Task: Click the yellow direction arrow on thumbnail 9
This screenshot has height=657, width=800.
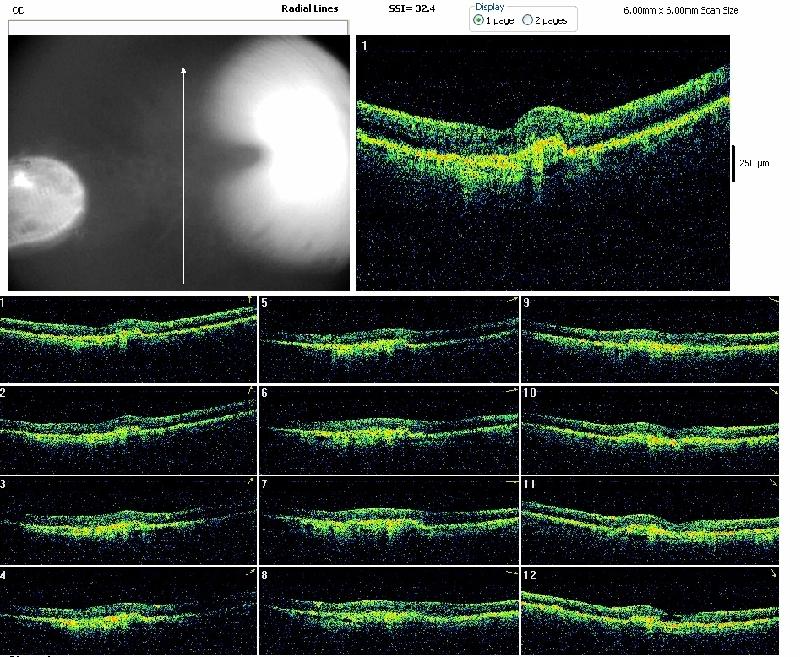Action: point(773,300)
